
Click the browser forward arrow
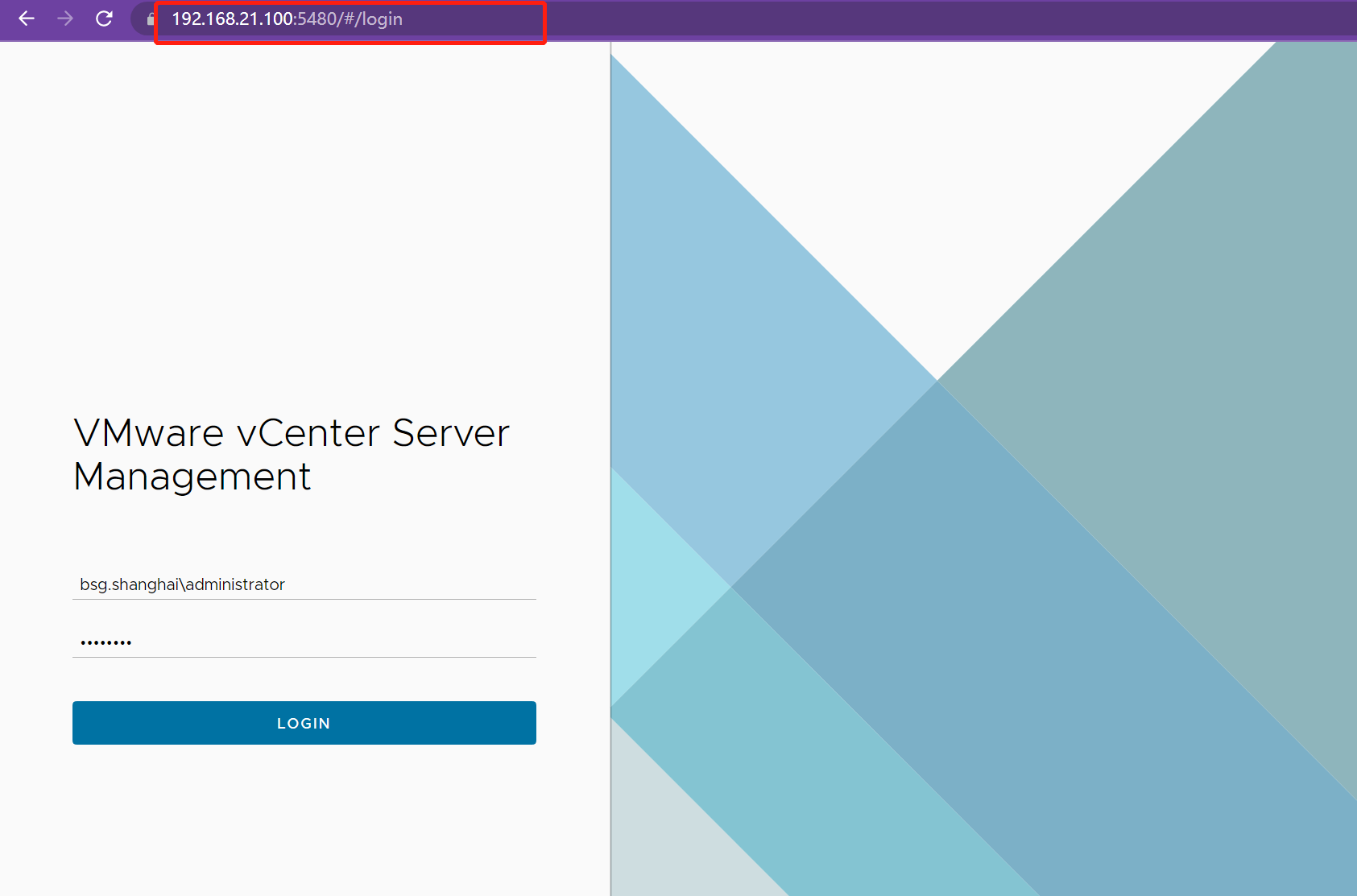point(65,19)
